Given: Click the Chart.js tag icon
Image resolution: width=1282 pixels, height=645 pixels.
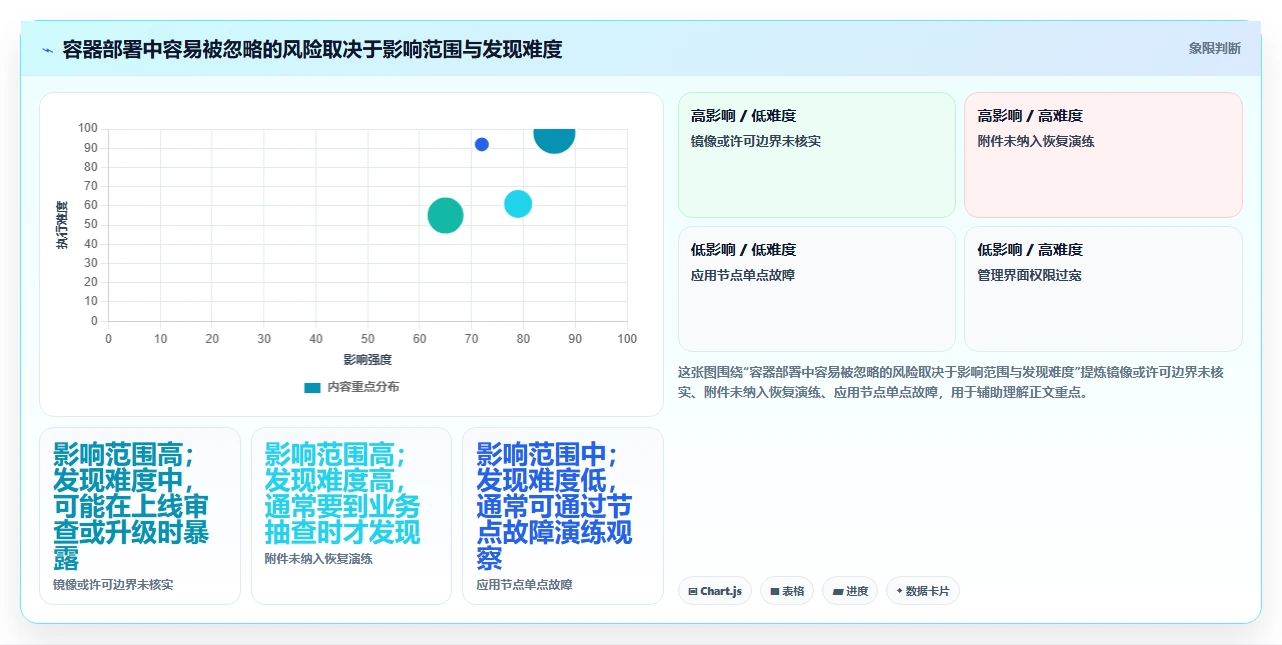Looking at the screenshot, I should (x=692, y=592).
